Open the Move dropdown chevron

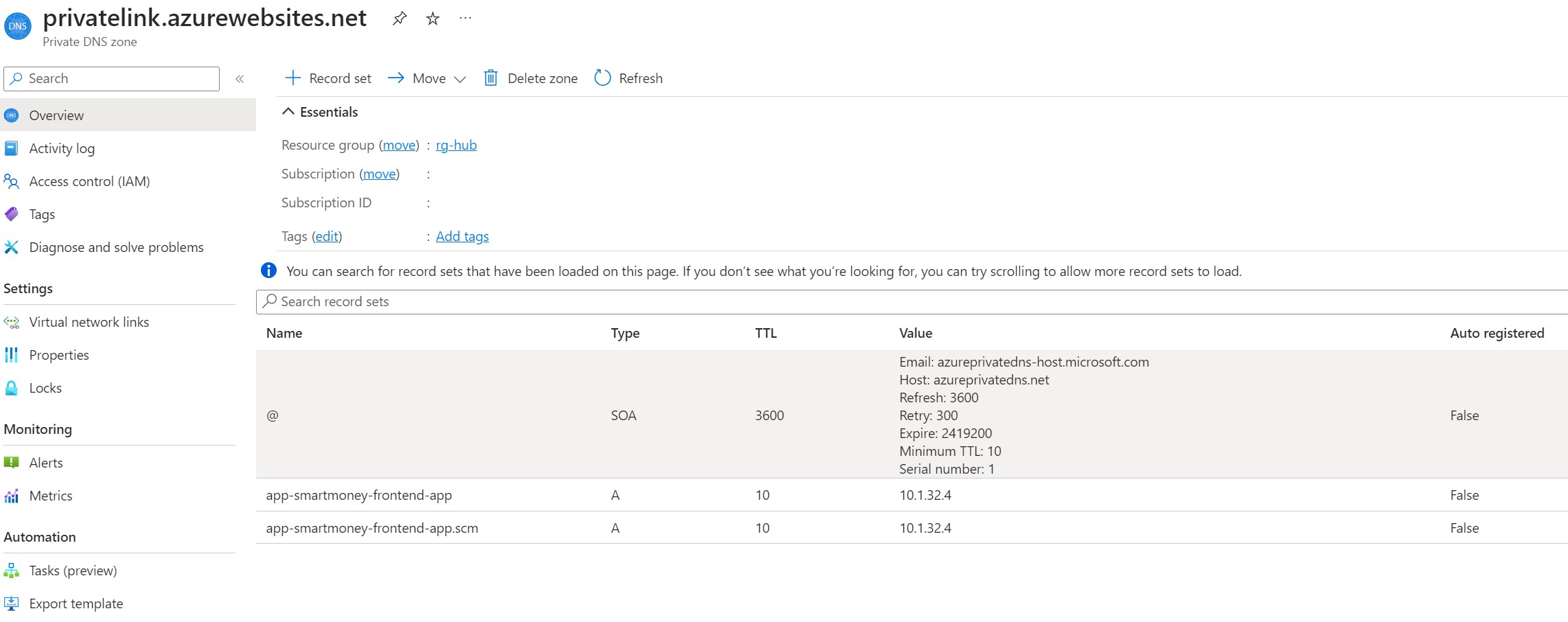pyautogui.click(x=460, y=79)
